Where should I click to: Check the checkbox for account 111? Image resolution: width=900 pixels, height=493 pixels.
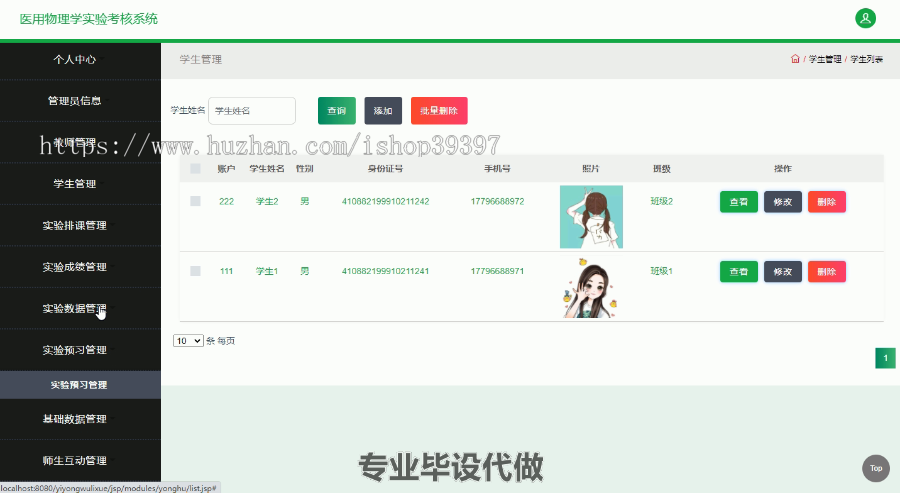coord(195,271)
